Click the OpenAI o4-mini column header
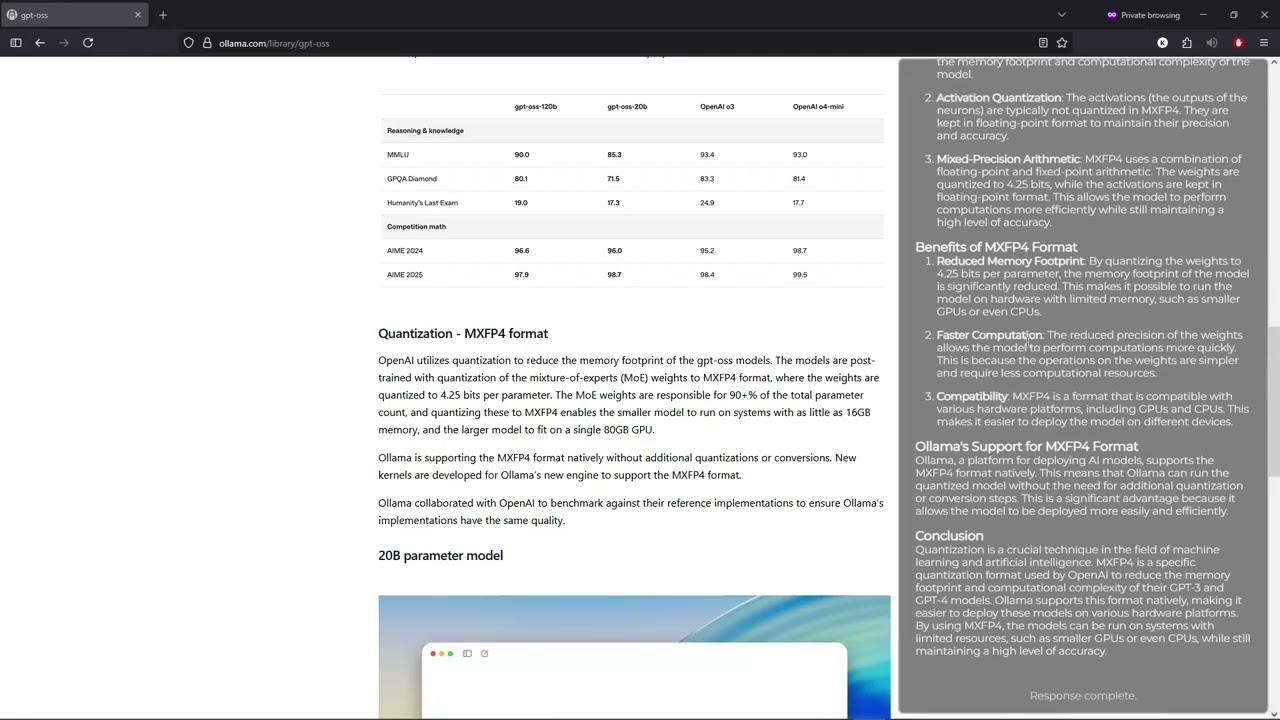Screen dimensions: 1280x720 [x=818, y=106]
